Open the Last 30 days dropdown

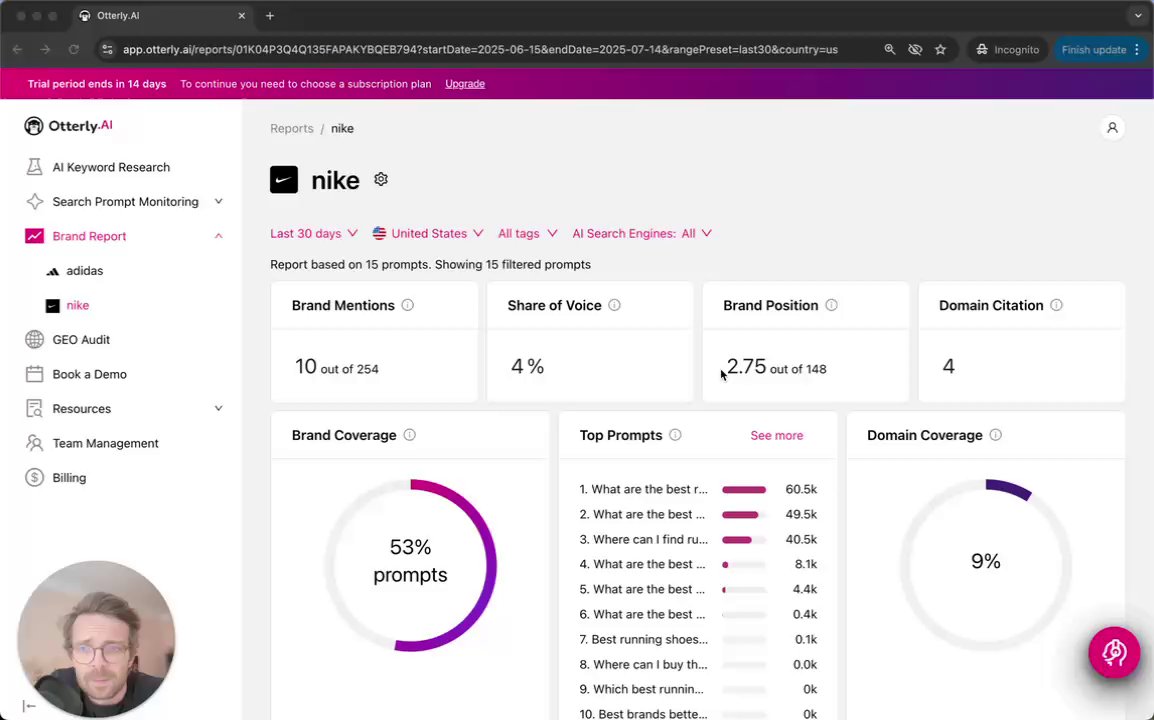tap(313, 233)
